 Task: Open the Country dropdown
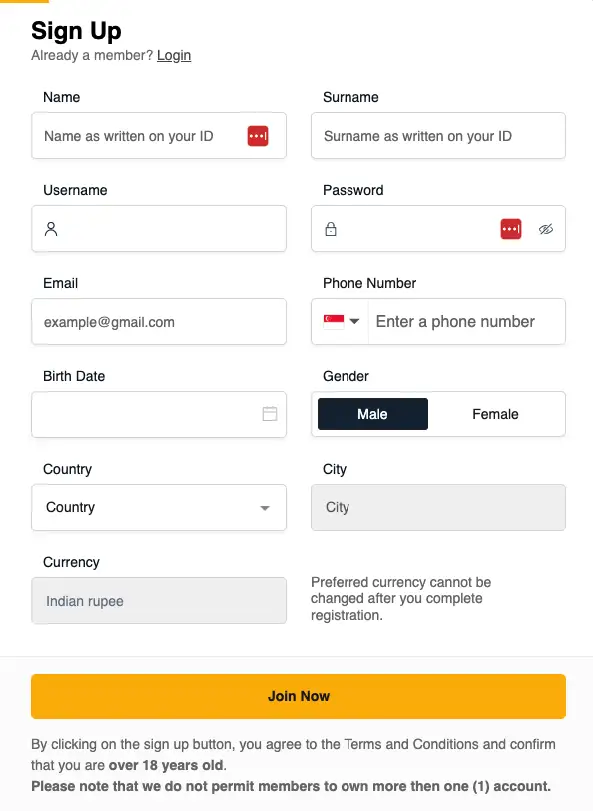(x=158, y=507)
